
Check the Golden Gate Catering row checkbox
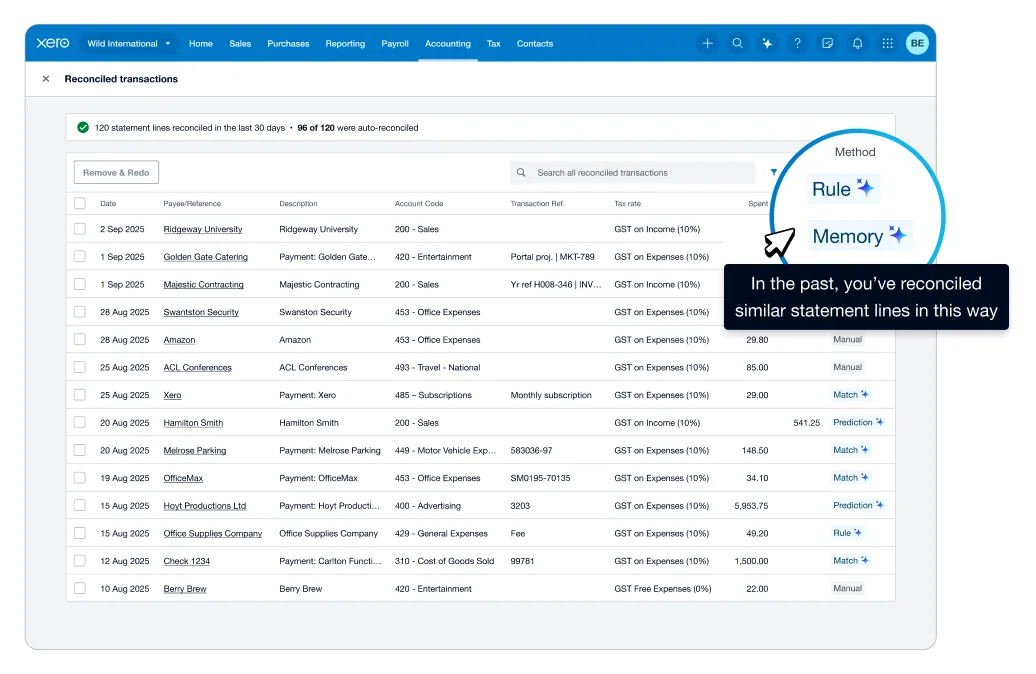[x=80, y=256]
